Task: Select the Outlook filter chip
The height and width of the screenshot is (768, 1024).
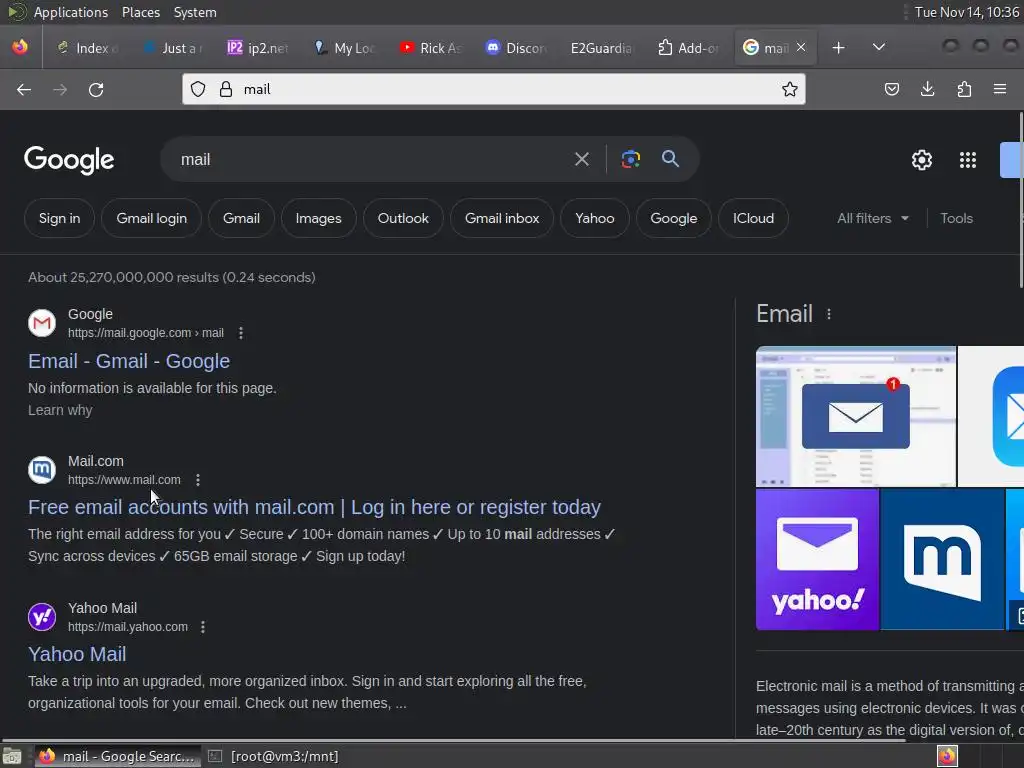Action: (x=403, y=218)
